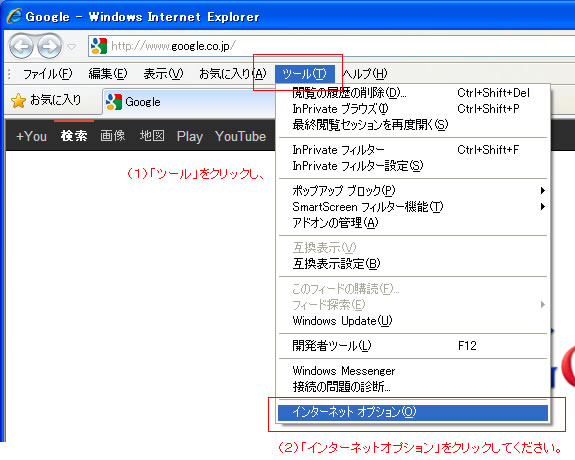Expand the ポップアップ ブロック(P) submenu
The height and width of the screenshot is (460, 575).
click(413, 191)
